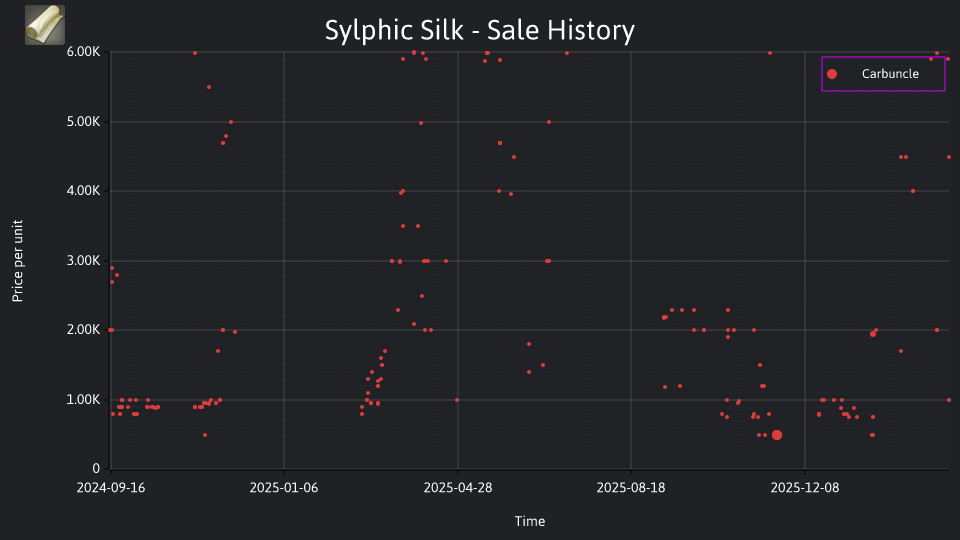960x540 pixels.
Task: Click the 3.00K price axis label
Action: pyautogui.click(x=83, y=261)
